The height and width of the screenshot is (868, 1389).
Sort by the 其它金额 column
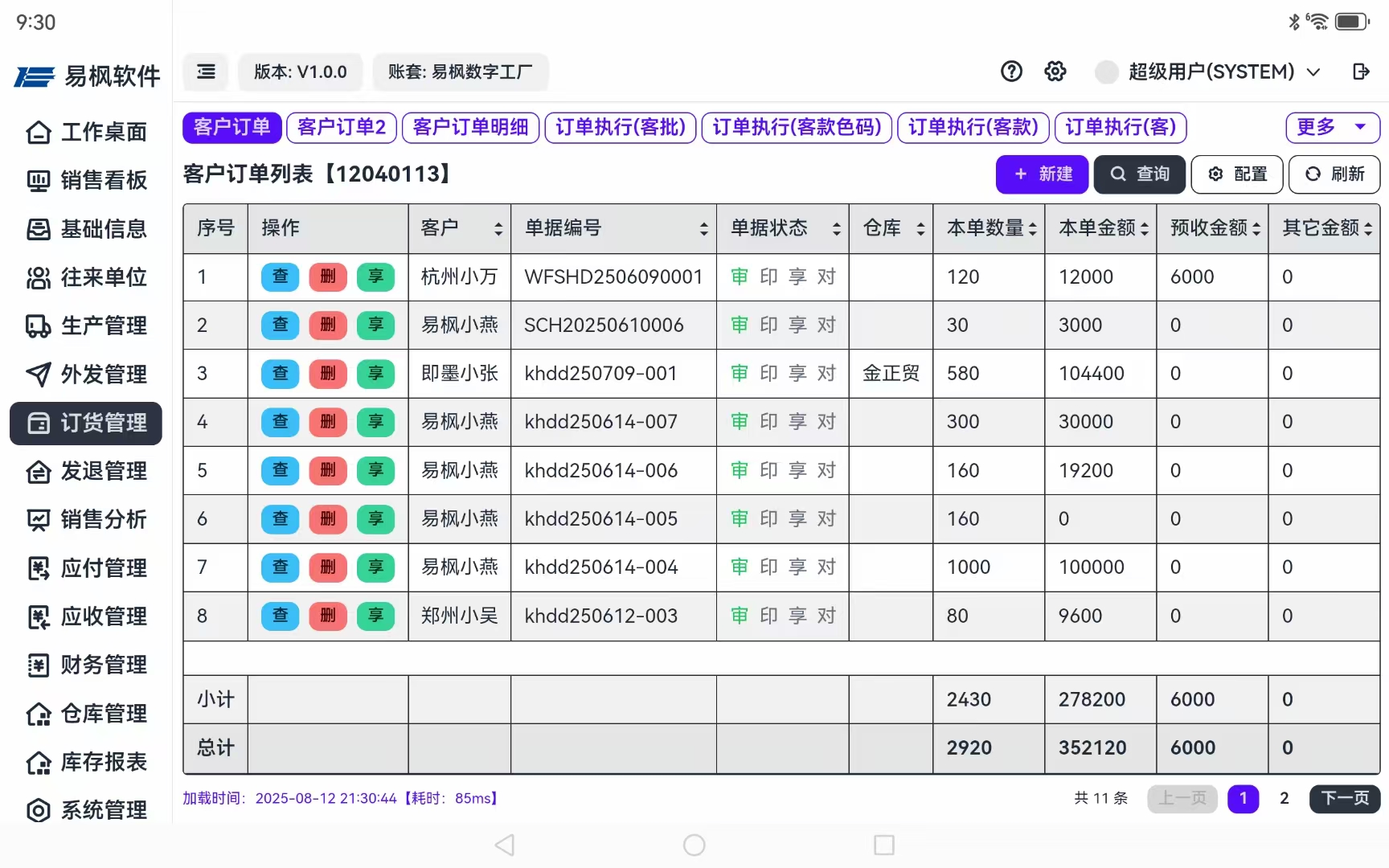(x=1367, y=229)
